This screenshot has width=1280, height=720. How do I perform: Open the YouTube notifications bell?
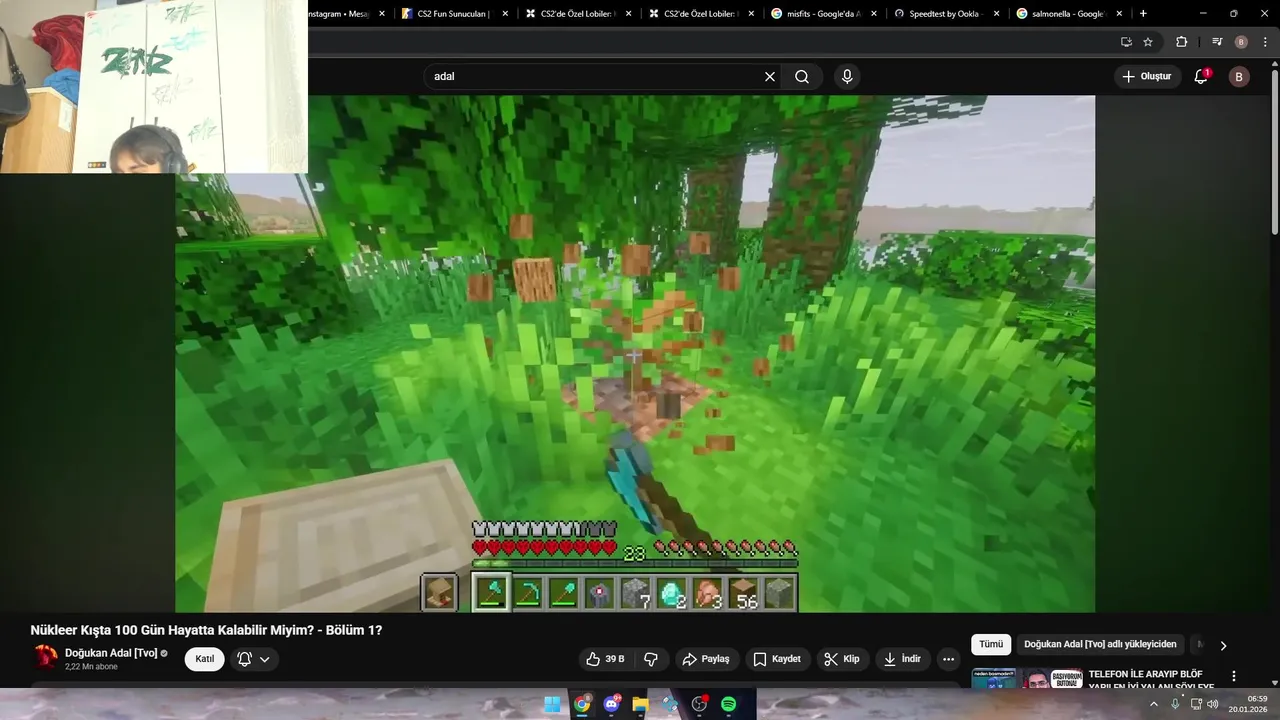coord(1202,76)
